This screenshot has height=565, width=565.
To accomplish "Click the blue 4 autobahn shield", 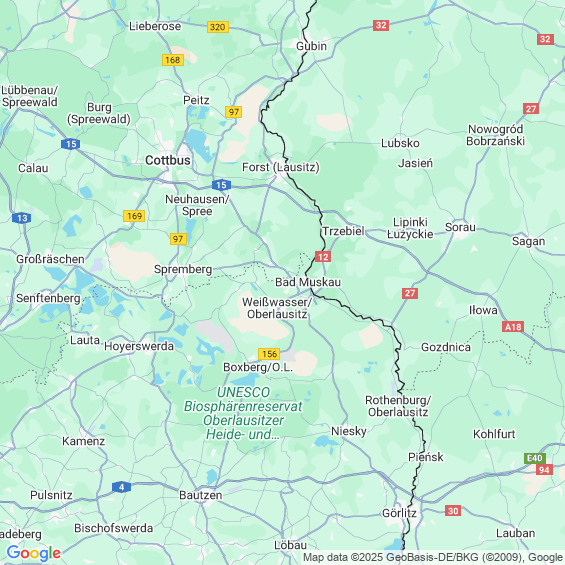I will [121, 487].
